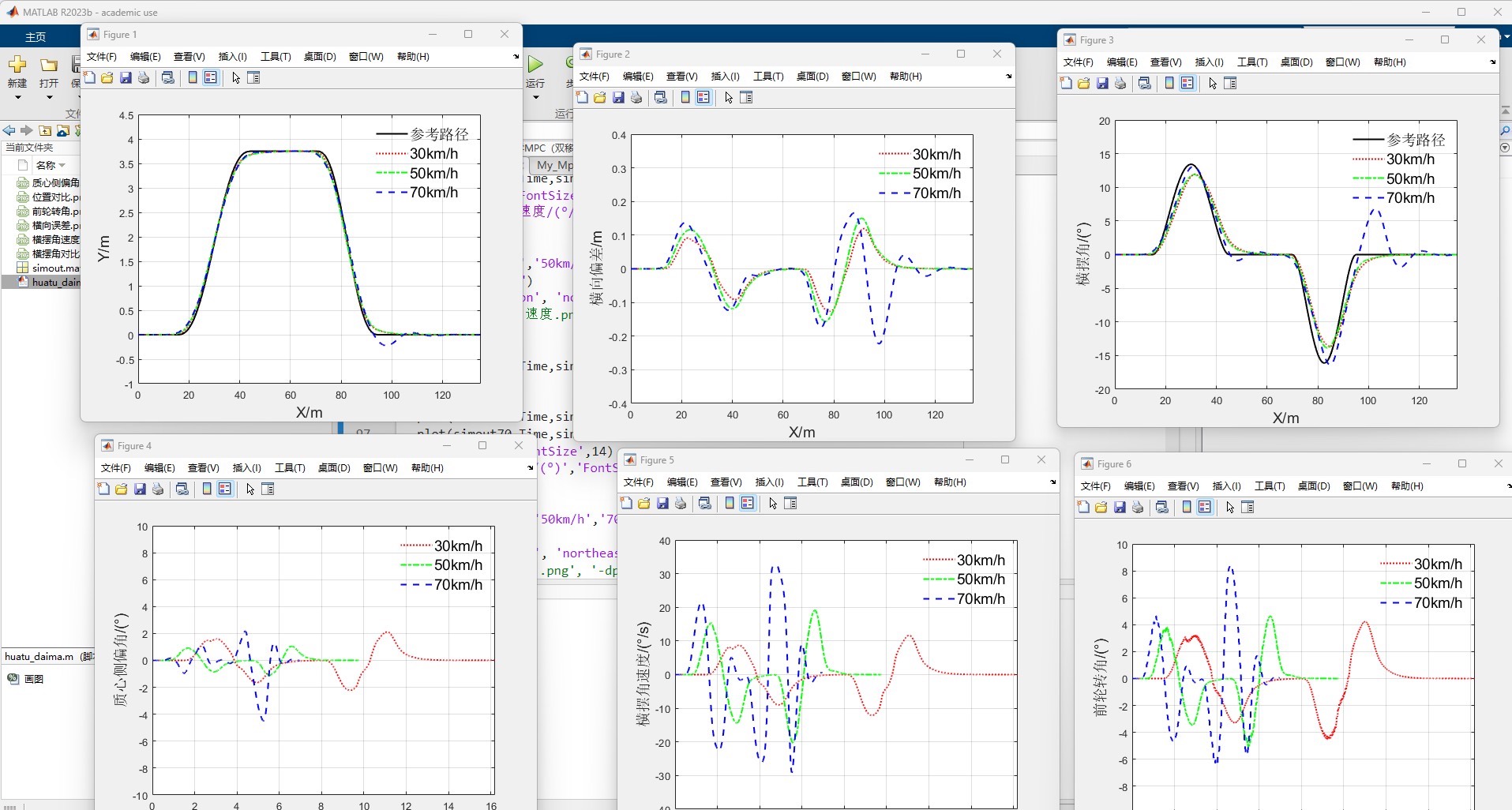Save Figure 2 using the floppy disk icon
This screenshot has height=810, width=1512.
coord(618,97)
